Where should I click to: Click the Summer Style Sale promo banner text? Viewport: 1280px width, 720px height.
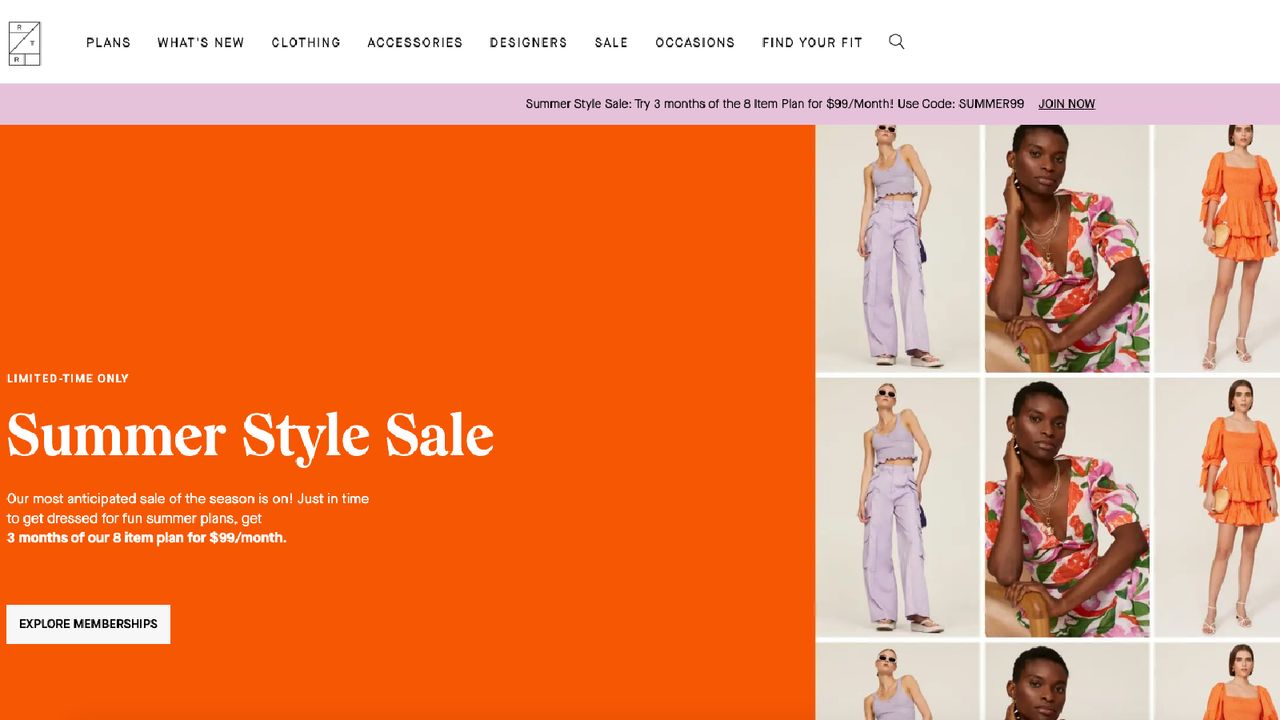click(776, 103)
